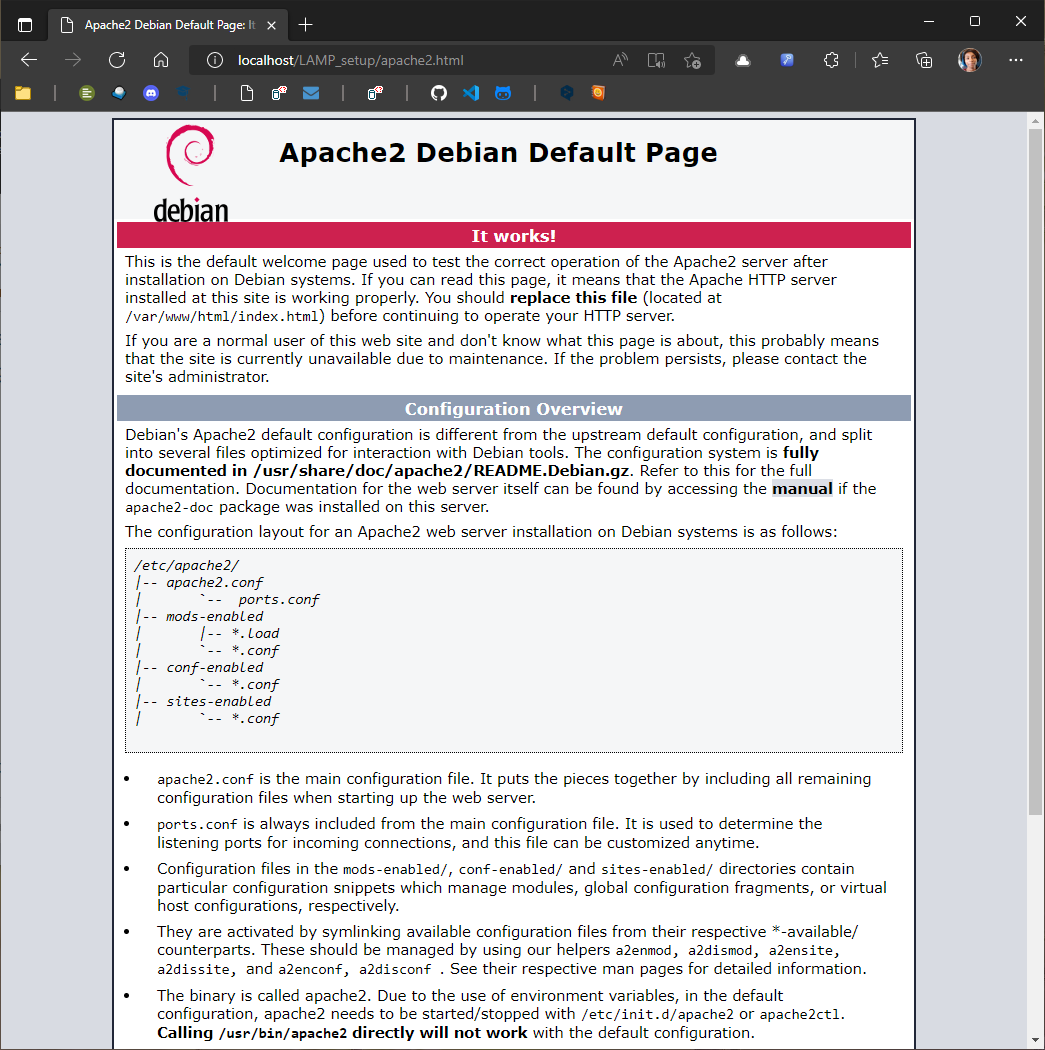Click the 'Apache2 Debian Default Page' title
This screenshot has height=1050, width=1045.
pos(498,153)
